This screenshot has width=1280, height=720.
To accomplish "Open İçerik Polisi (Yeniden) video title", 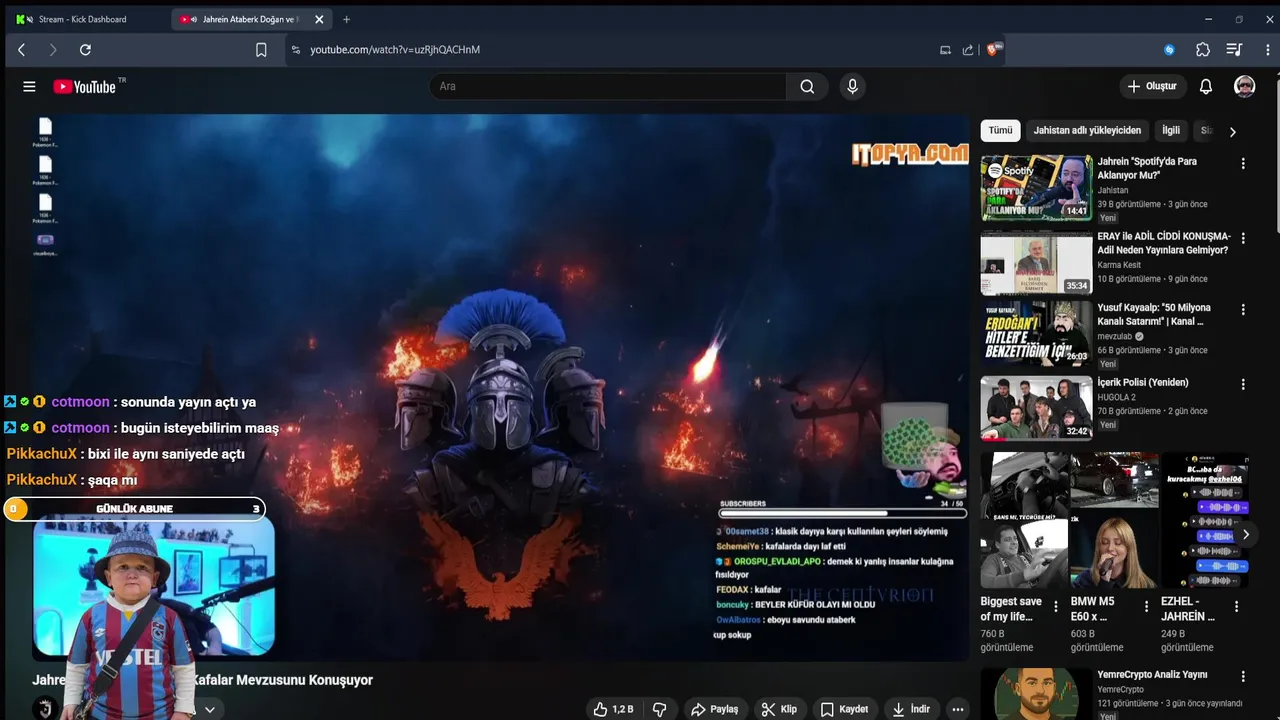I will pyautogui.click(x=1143, y=382).
